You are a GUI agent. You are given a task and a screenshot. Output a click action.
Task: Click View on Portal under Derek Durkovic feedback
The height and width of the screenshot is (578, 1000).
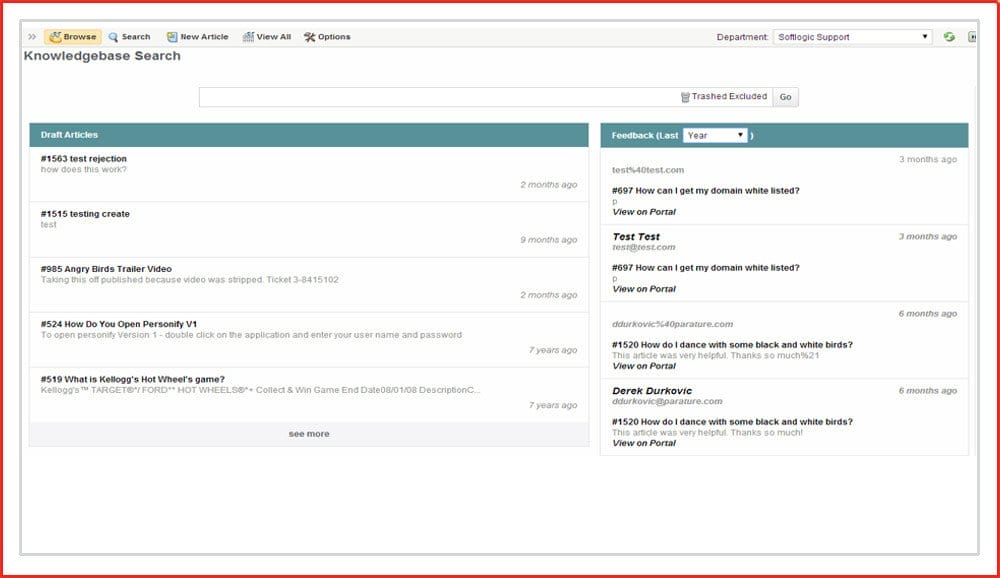tap(644, 443)
